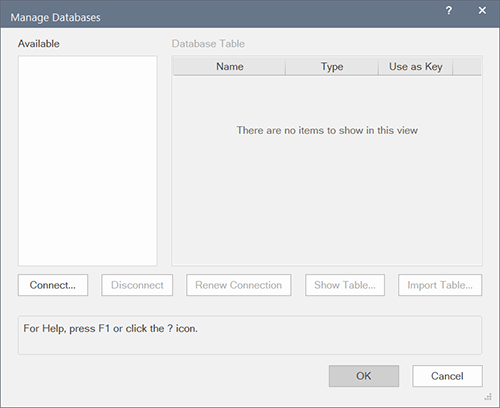Click the Connect... button
The width and height of the screenshot is (500, 408).
(53, 285)
